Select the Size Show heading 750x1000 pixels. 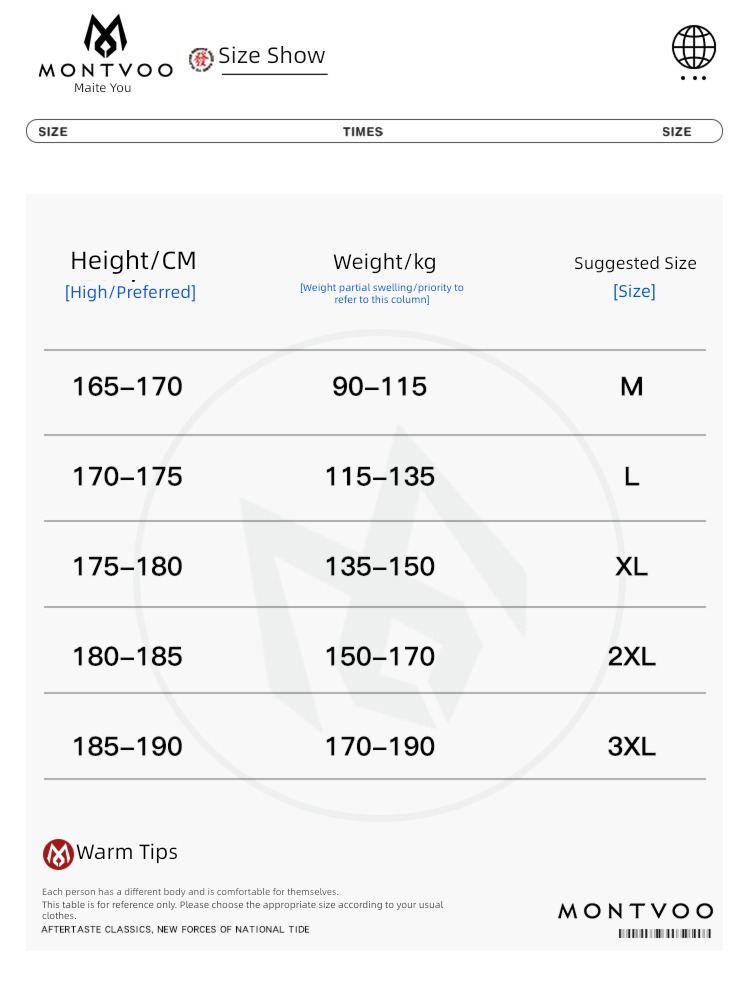272,55
